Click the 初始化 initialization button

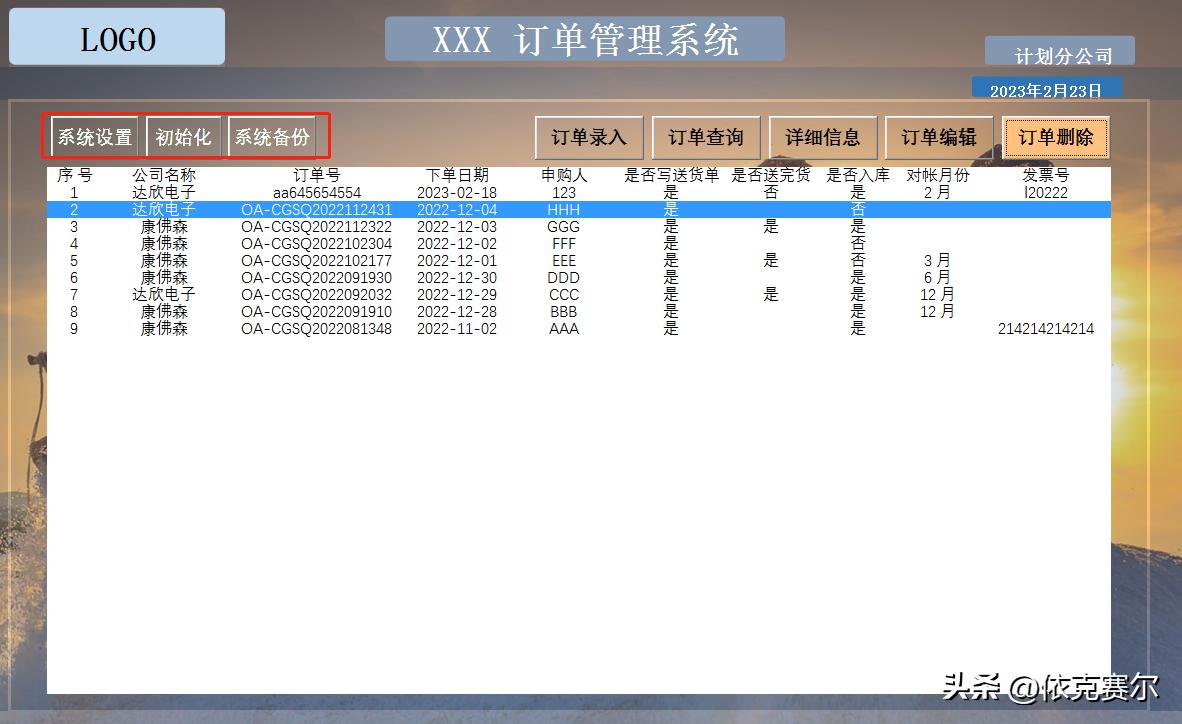[x=184, y=137]
